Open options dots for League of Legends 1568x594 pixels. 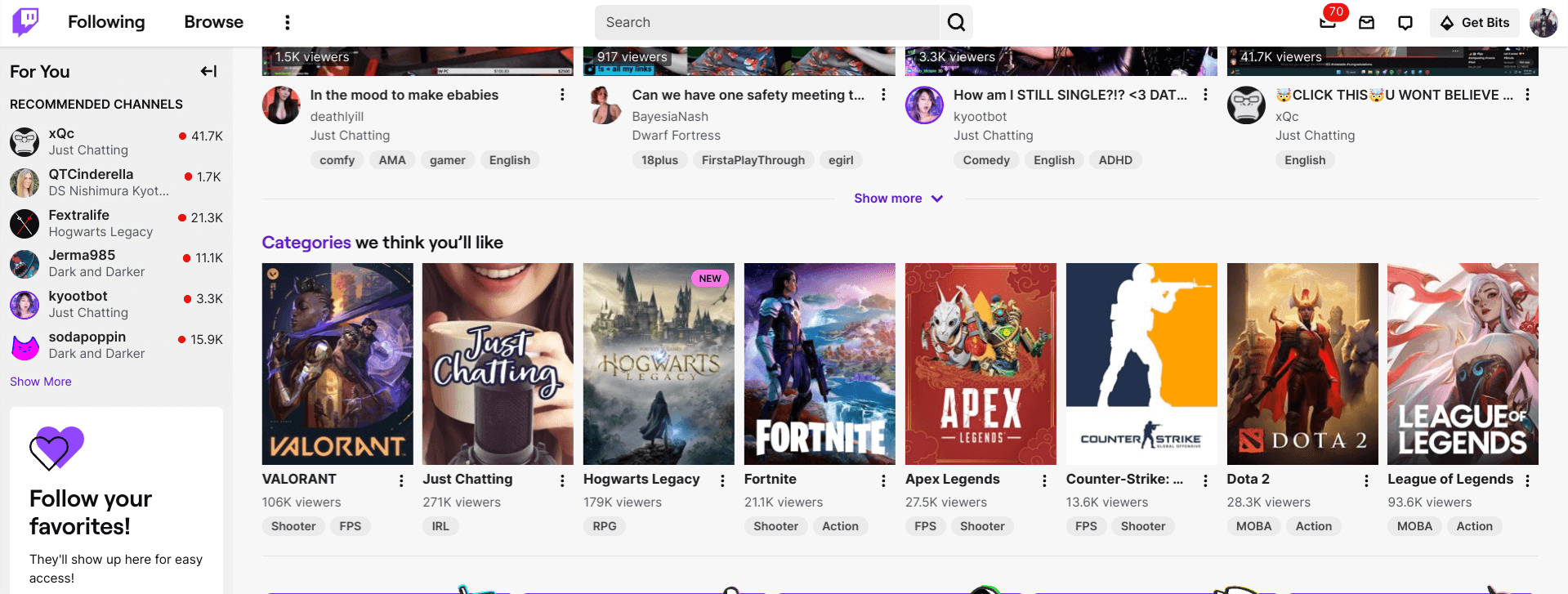[x=1527, y=480]
